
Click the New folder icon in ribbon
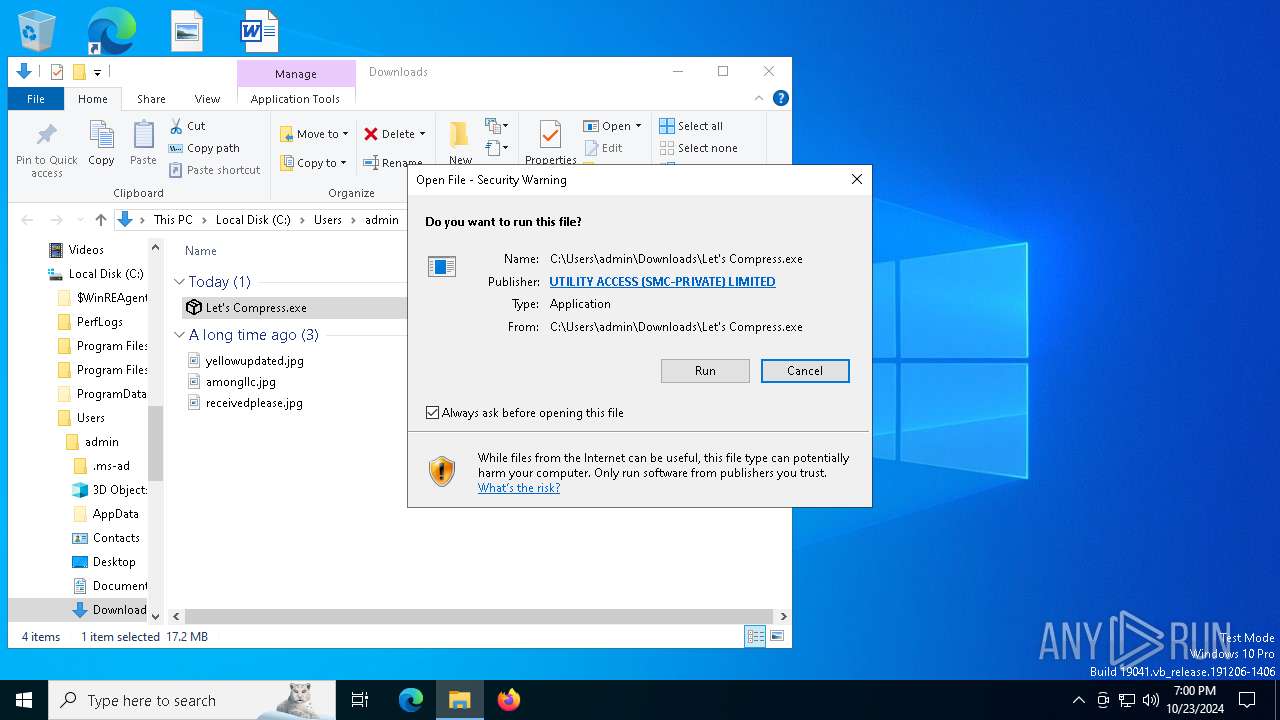460,141
